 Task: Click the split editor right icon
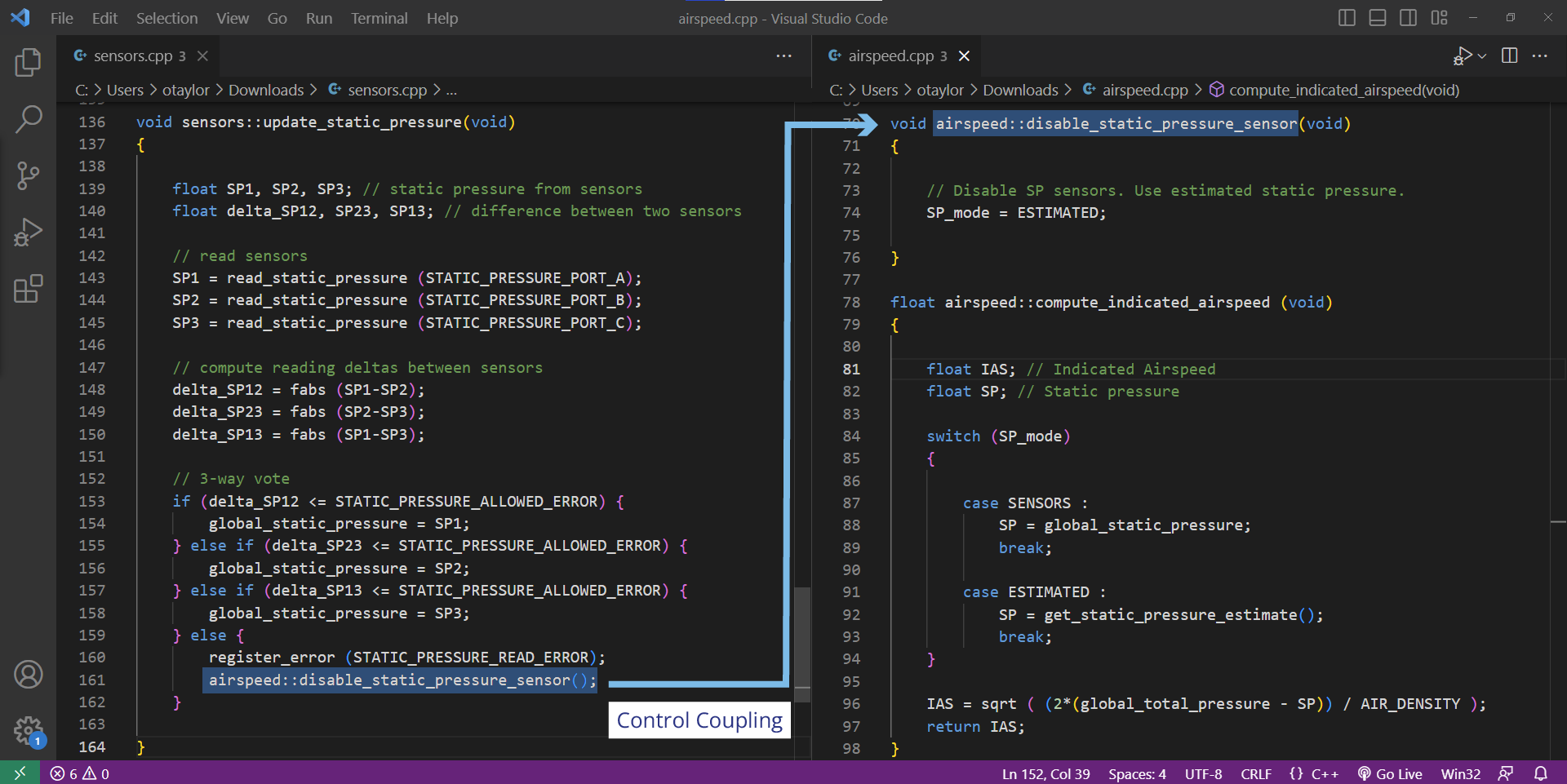click(1510, 55)
